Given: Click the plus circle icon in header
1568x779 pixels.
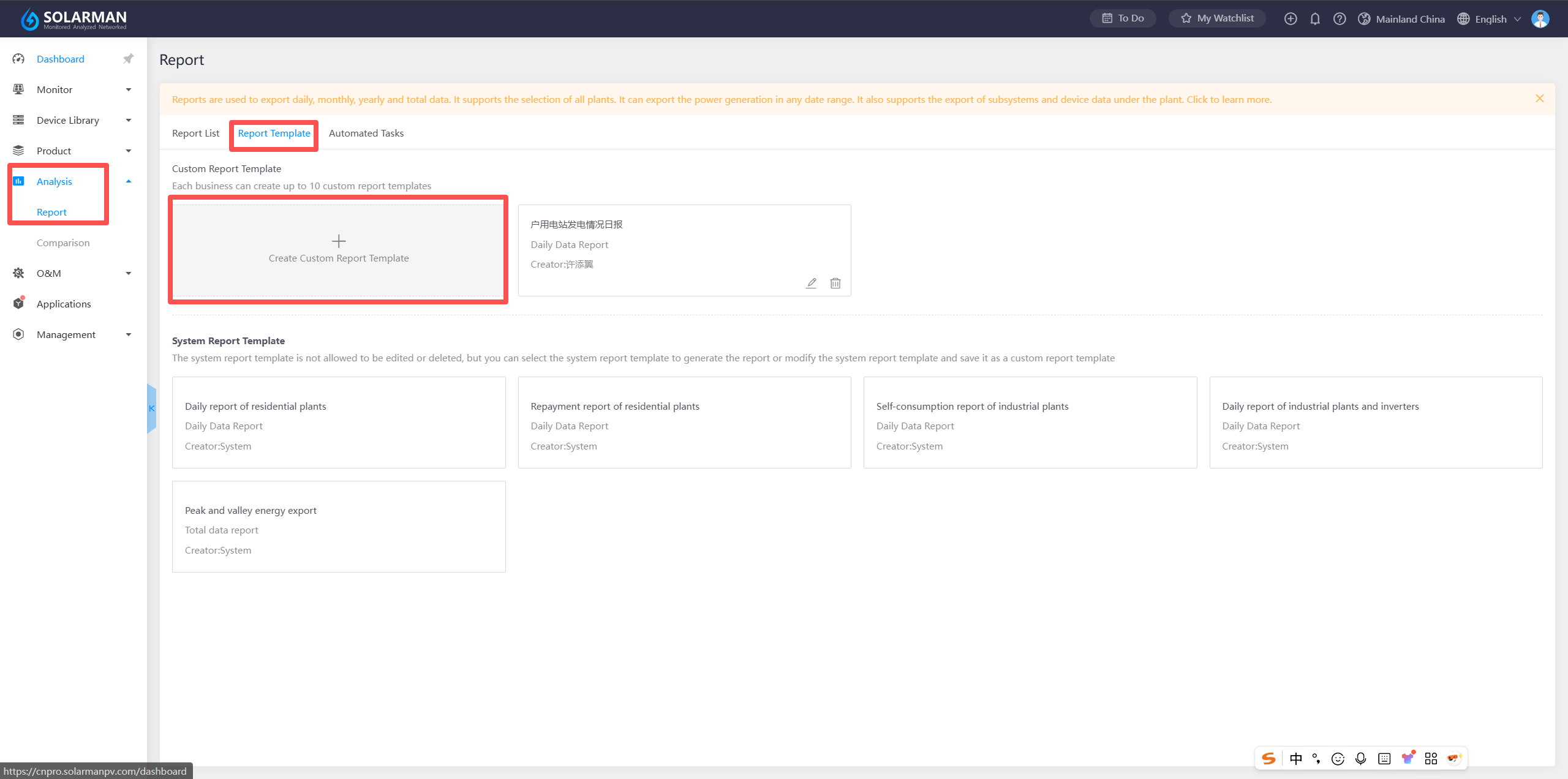Looking at the screenshot, I should (x=1291, y=19).
